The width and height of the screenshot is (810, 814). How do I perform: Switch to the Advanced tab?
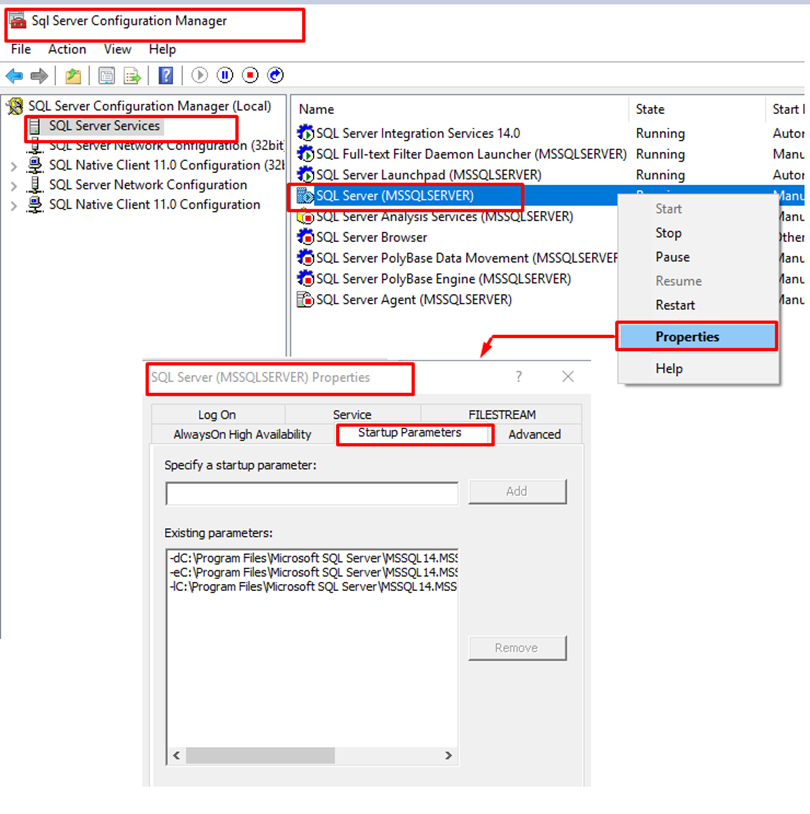534,435
